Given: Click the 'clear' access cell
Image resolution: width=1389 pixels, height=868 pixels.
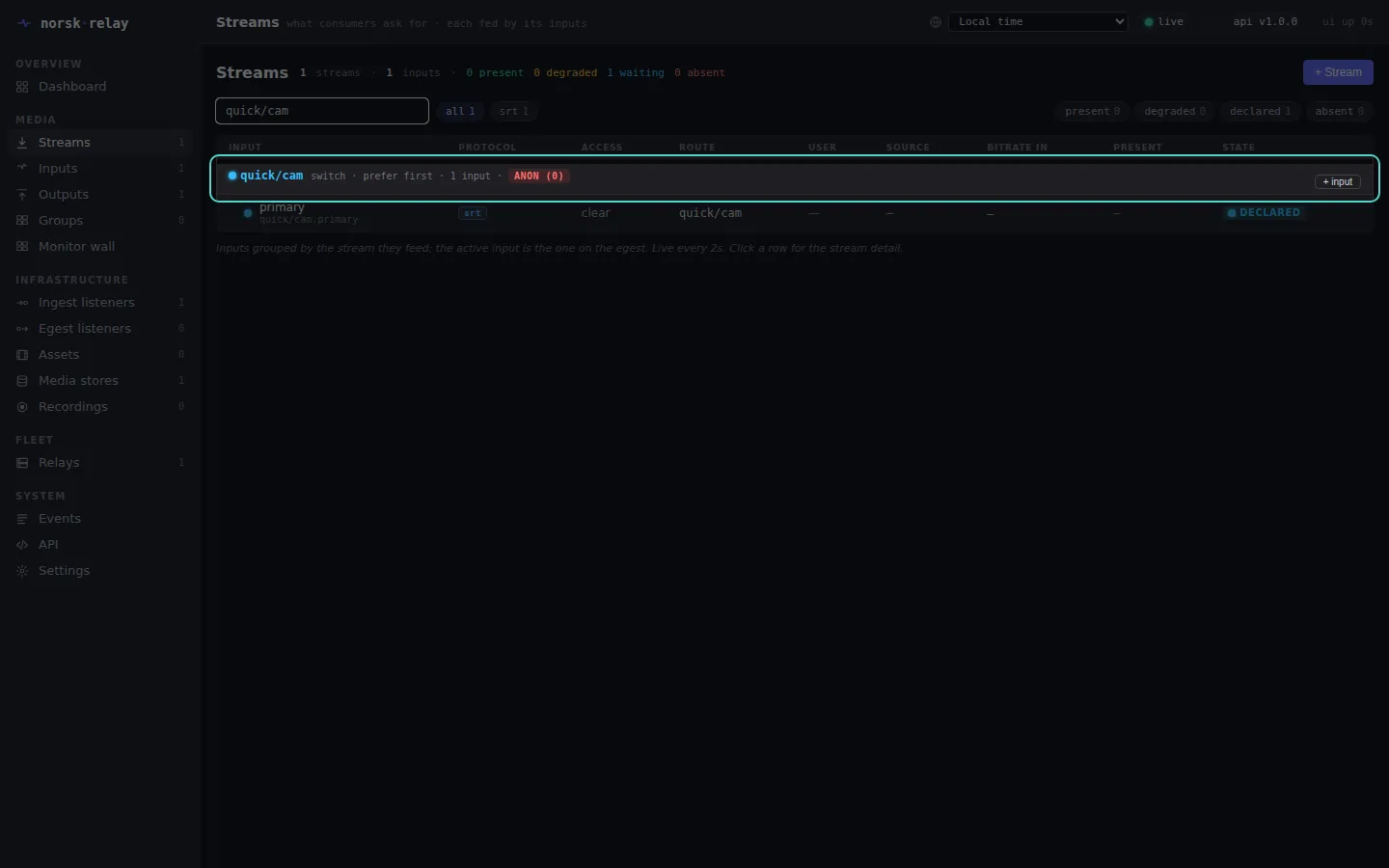Looking at the screenshot, I should (595, 213).
